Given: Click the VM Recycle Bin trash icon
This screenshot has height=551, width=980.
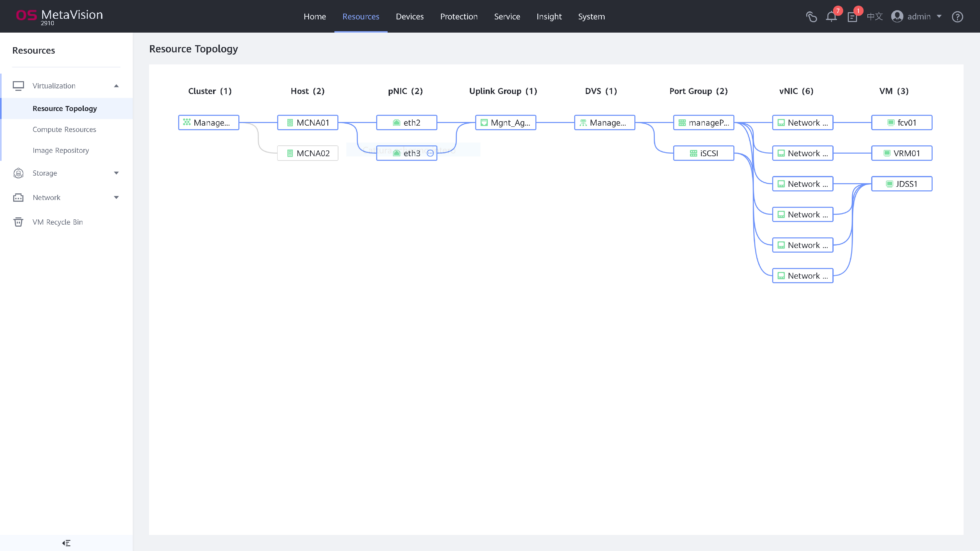Looking at the screenshot, I should point(19,222).
